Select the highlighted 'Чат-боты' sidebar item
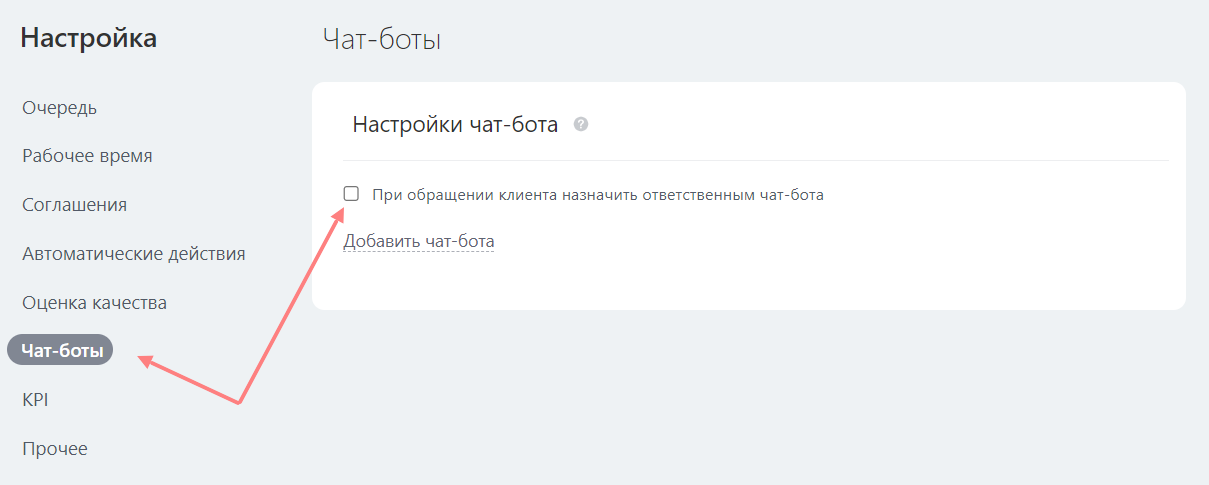Screen dimensions: 1209x485 (x=60, y=350)
